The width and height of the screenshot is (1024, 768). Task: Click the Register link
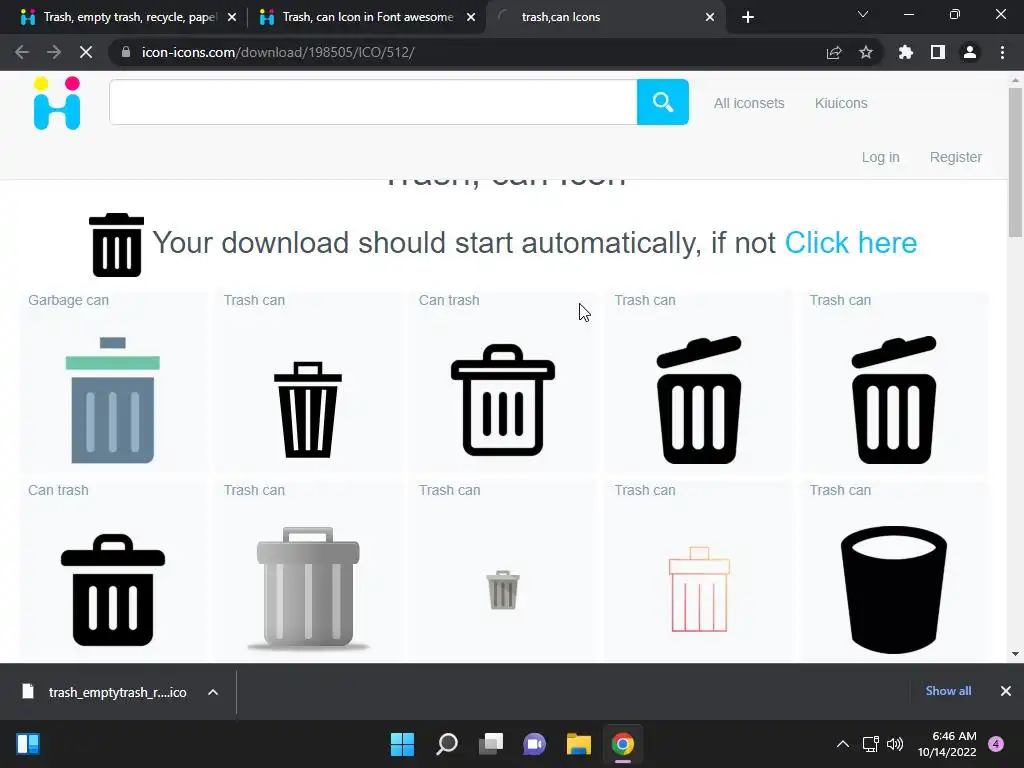coord(955,157)
